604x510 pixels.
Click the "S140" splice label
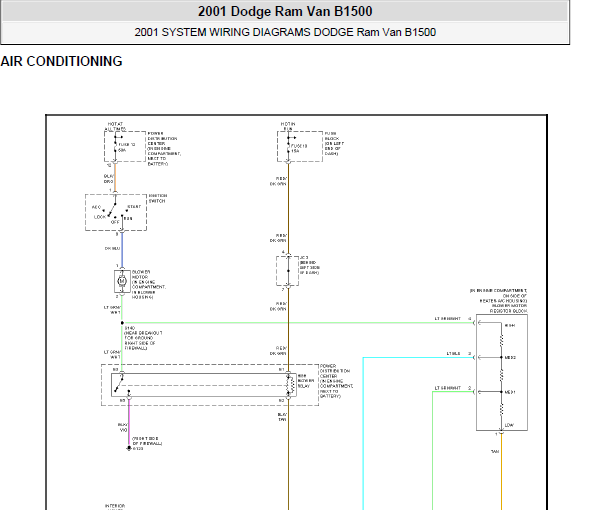129,328
